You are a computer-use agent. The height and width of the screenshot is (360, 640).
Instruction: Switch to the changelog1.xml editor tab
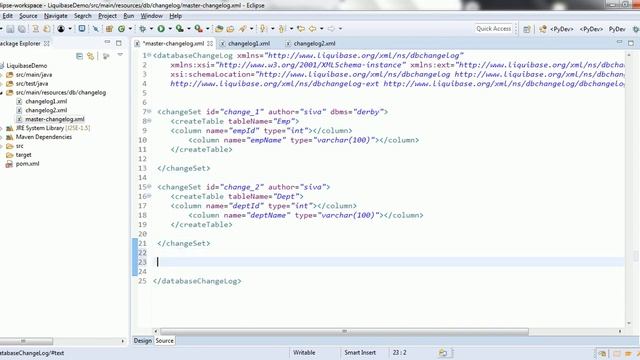(x=249, y=43)
